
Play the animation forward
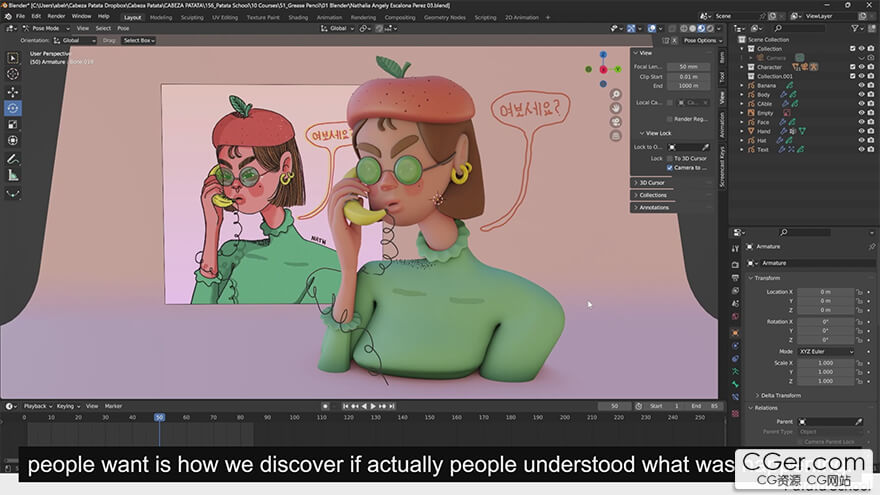[x=373, y=406]
